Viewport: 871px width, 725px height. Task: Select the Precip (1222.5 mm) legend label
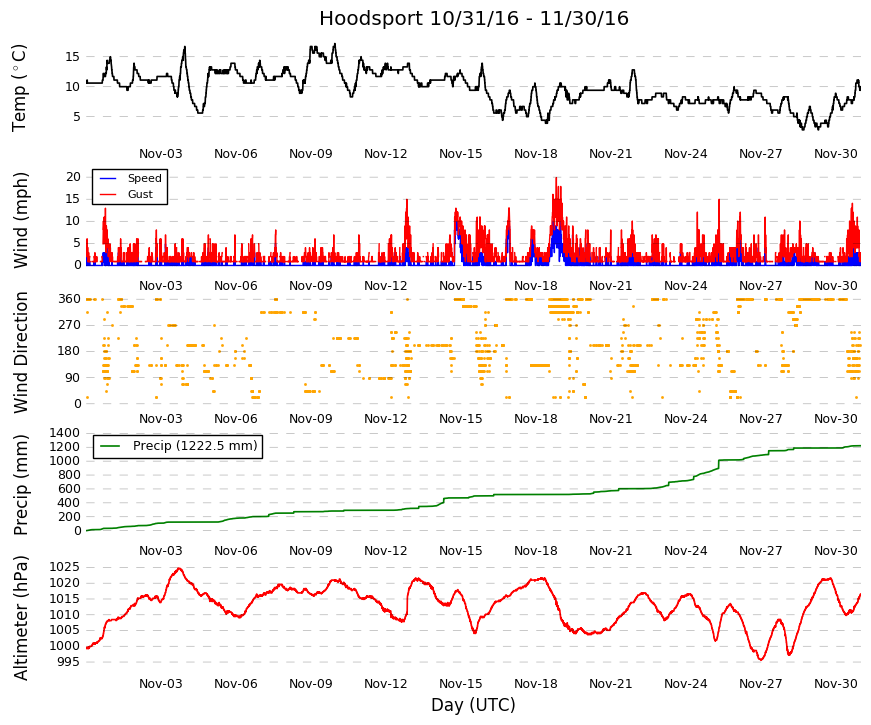coord(195,446)
